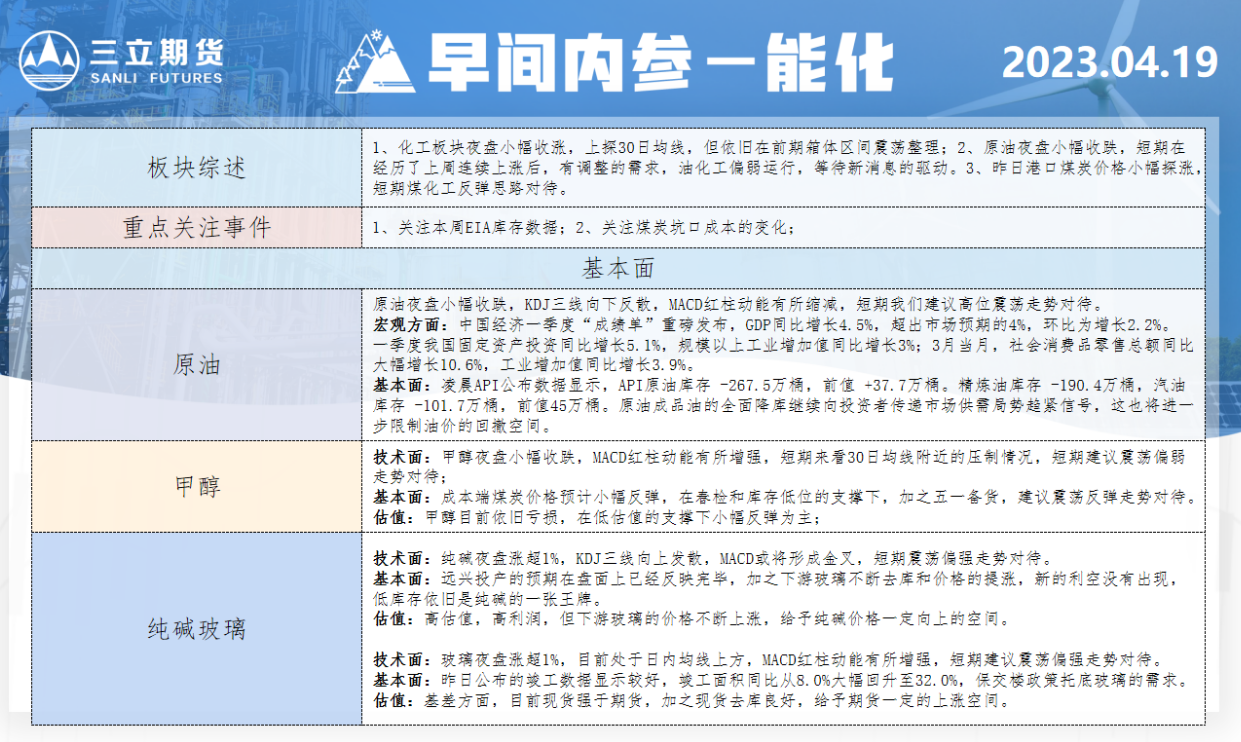
Task: Click the 板块综述 row header cell
Action: point(196,167)
